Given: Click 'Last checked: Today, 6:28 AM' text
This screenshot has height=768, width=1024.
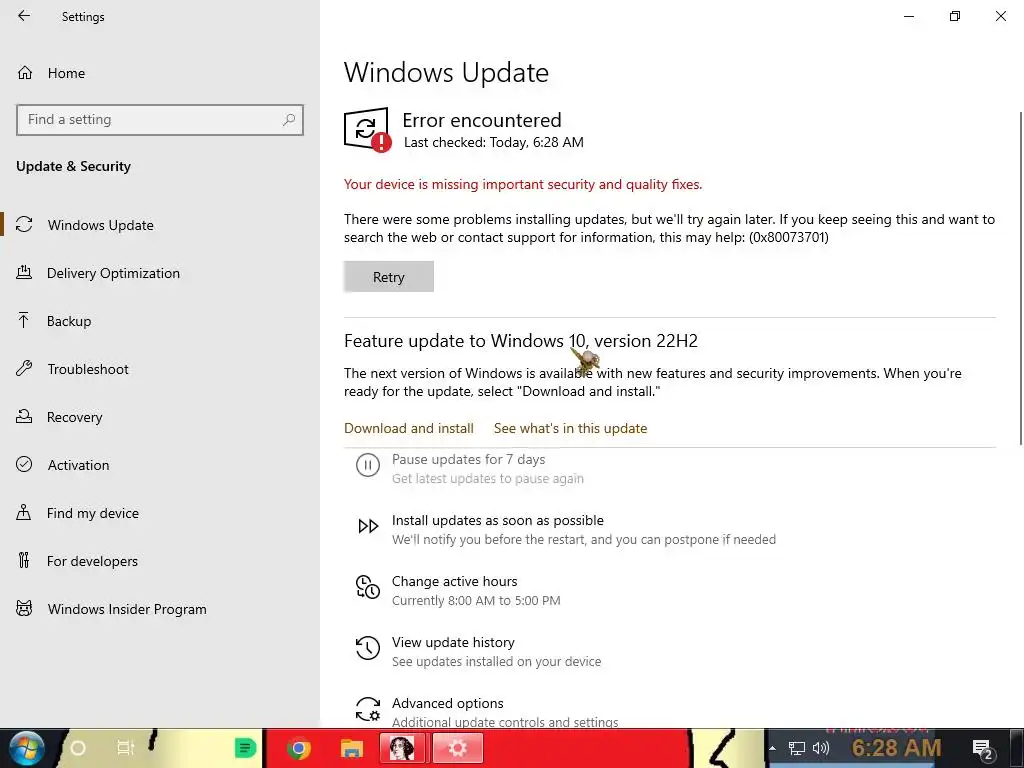Looking at the screenshot, I should tap(494, 142).
